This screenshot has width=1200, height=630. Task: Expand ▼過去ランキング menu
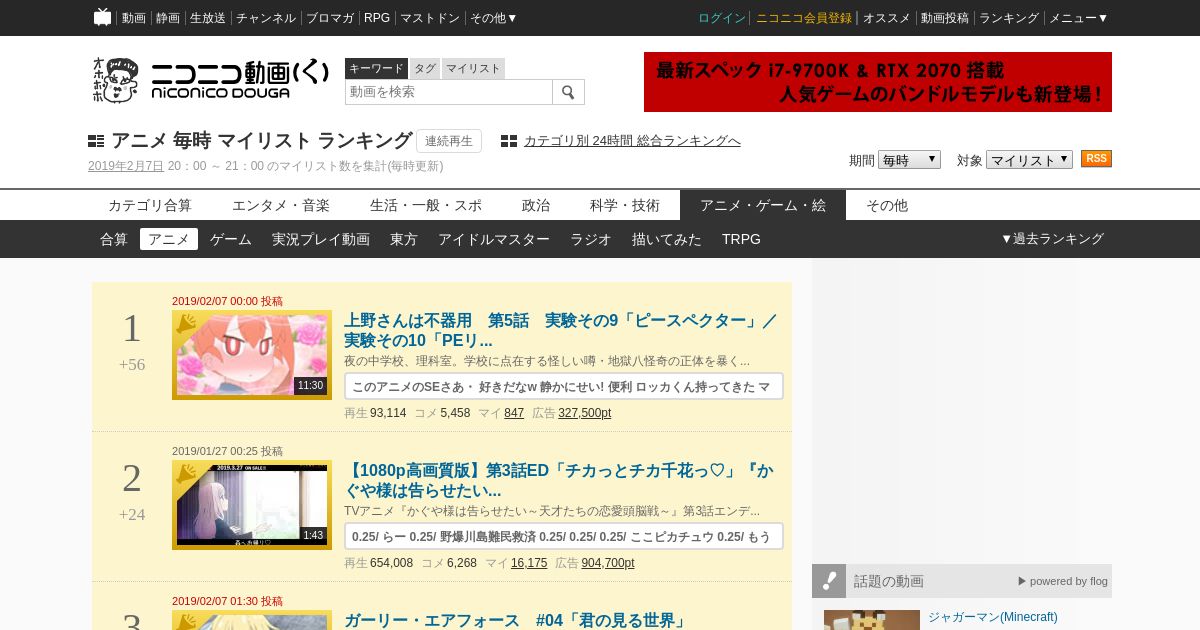click(x=1052, y=239)
